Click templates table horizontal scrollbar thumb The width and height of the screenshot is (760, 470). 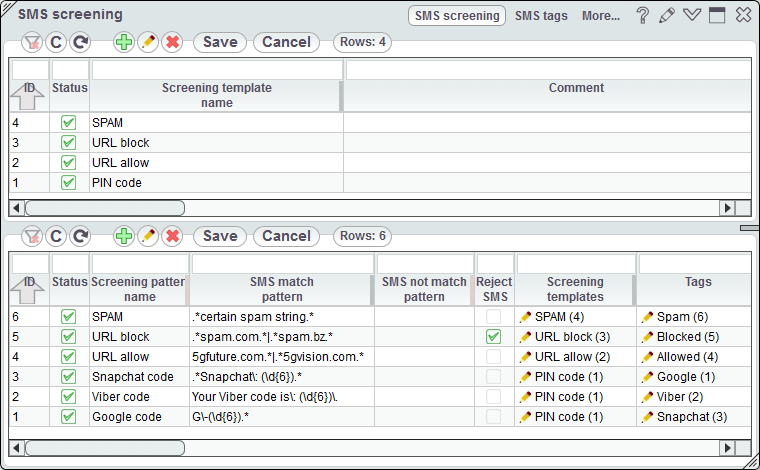[105, 208]
